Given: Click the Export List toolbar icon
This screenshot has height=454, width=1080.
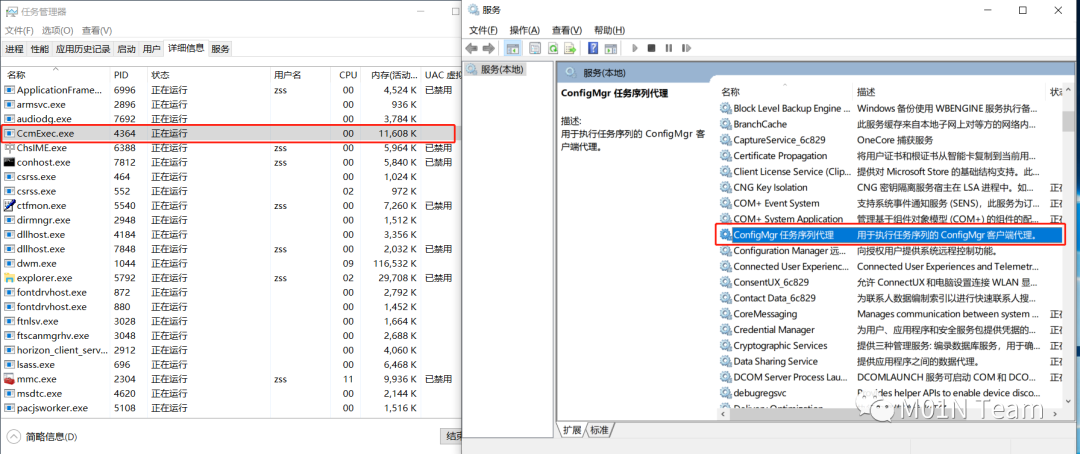Looking at the screenshot, I should [x=570, y=48].
